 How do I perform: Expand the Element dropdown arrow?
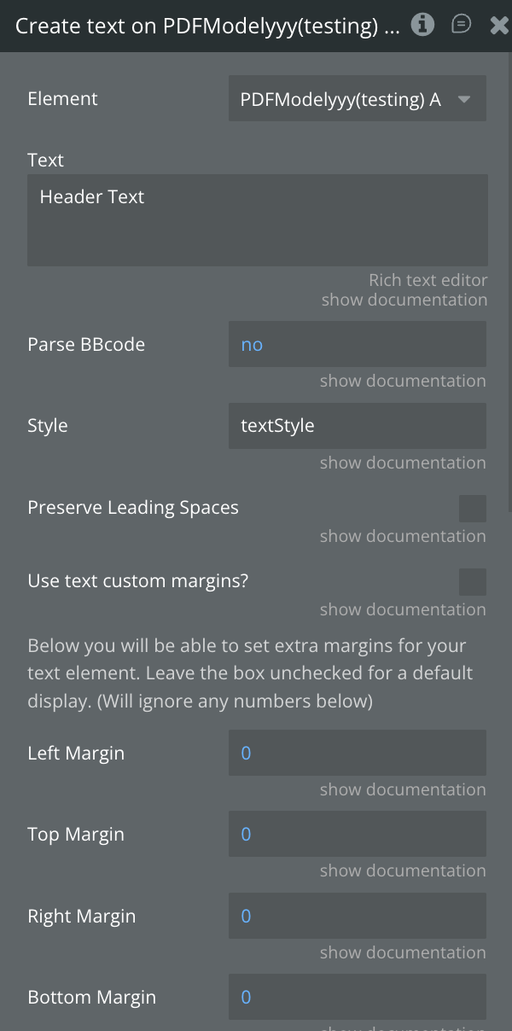point(464,99)
